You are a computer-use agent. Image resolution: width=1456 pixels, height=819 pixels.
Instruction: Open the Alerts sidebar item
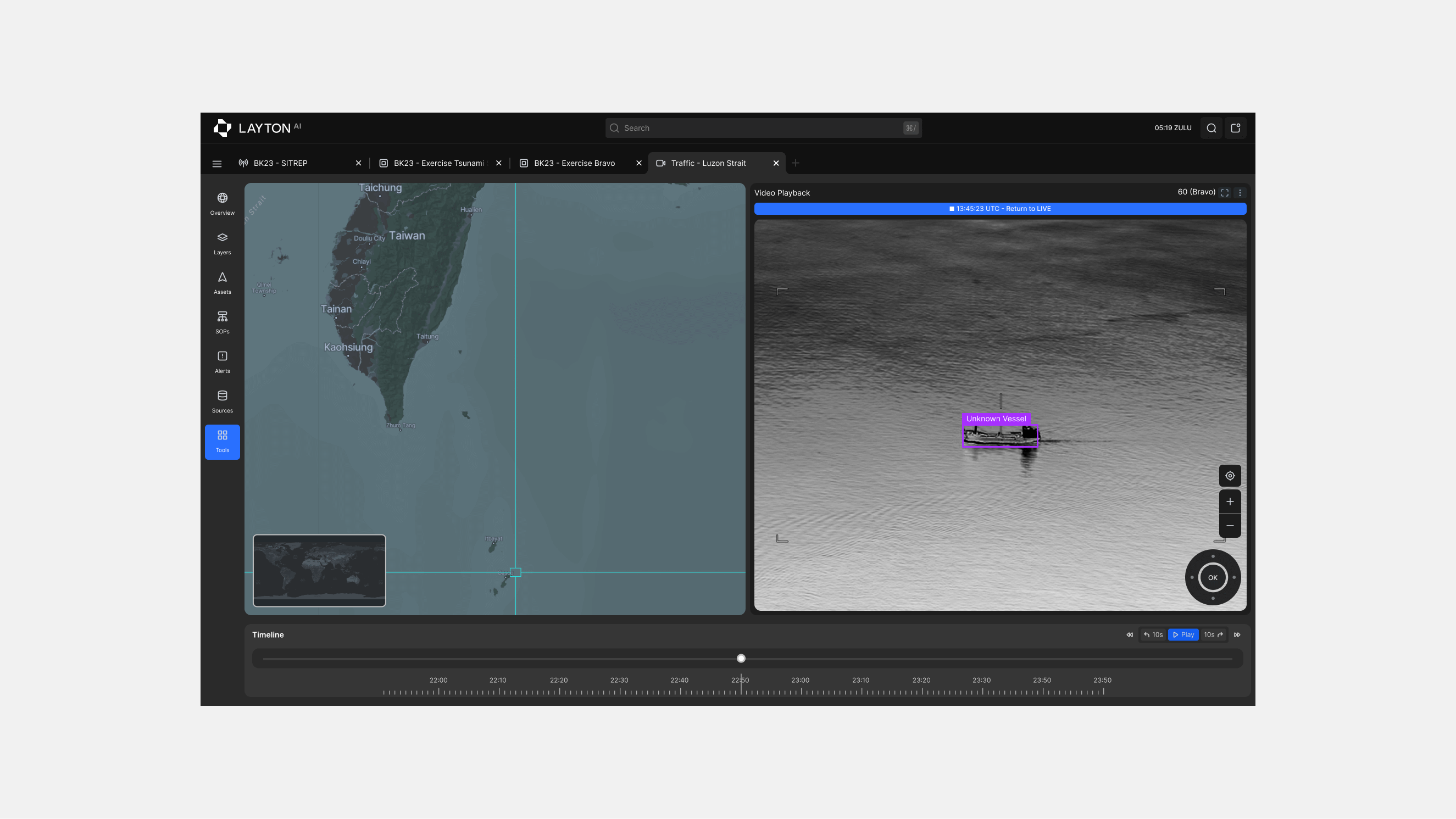click(222, 363)
